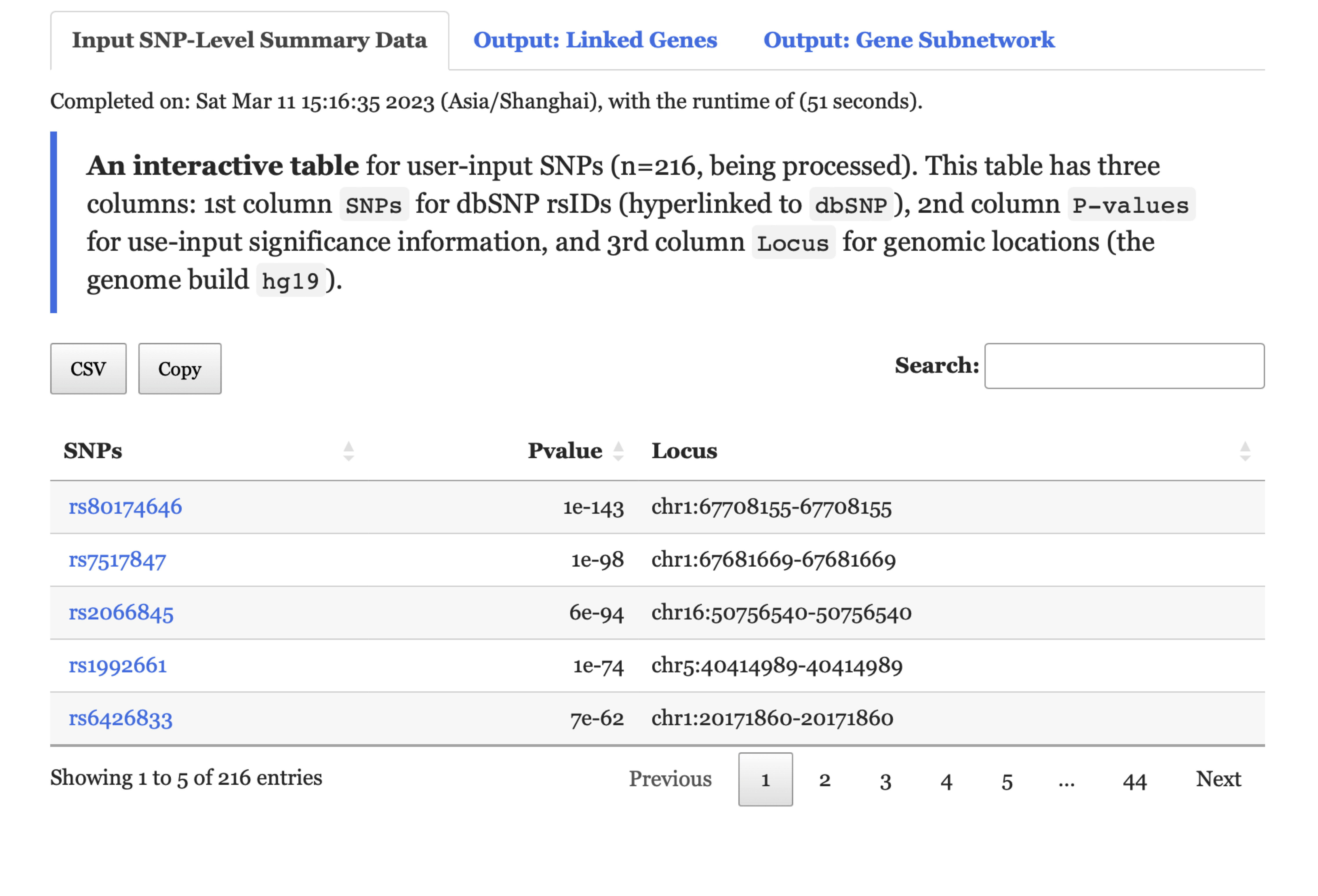This screenshot has width=1318, height=896.
Task: Open rs7517847 dbSNP link
Action: click(x=117, y=560)
